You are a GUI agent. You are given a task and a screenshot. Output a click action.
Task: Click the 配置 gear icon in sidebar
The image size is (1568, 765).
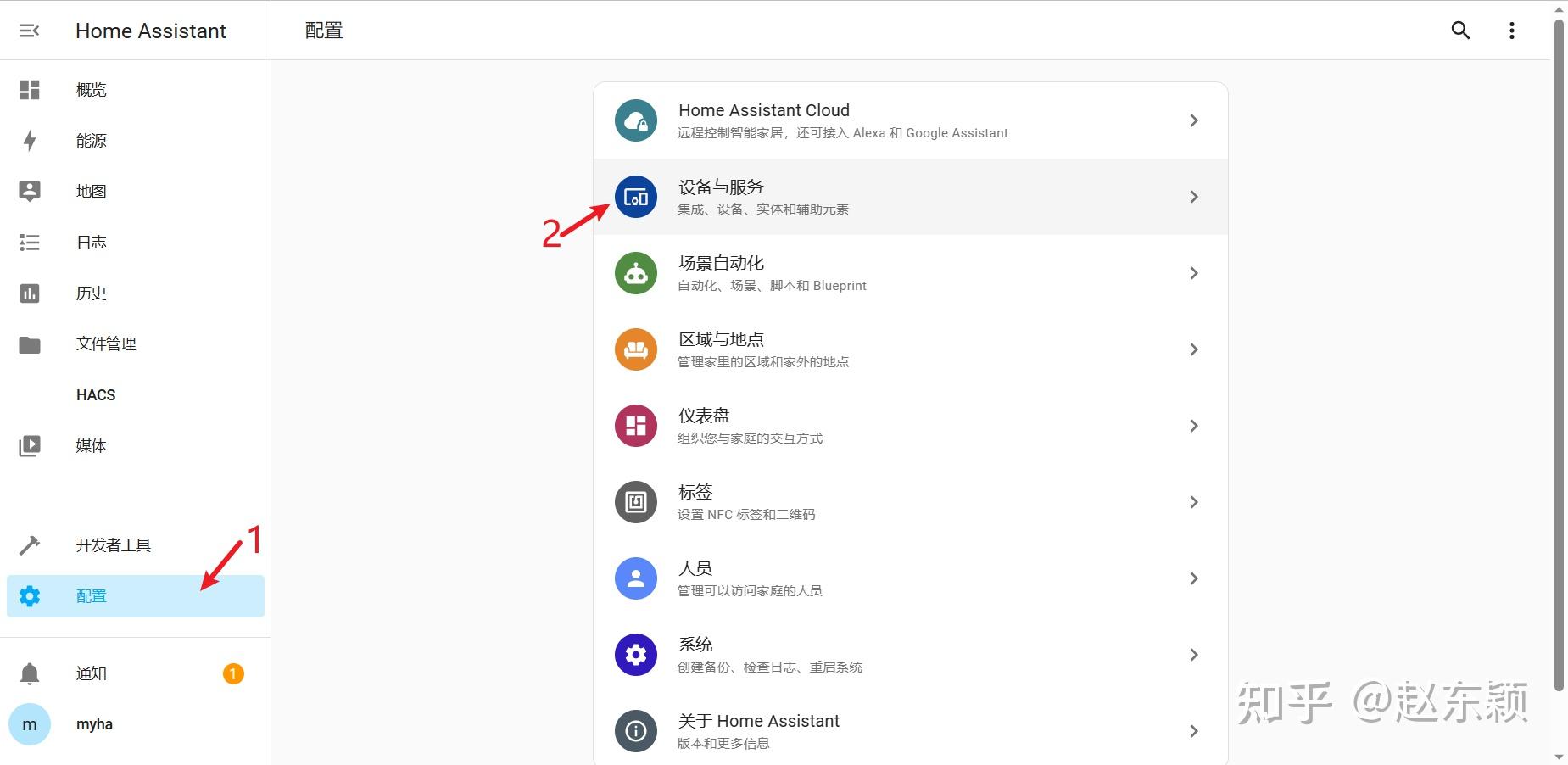click(x=30, y=596)
